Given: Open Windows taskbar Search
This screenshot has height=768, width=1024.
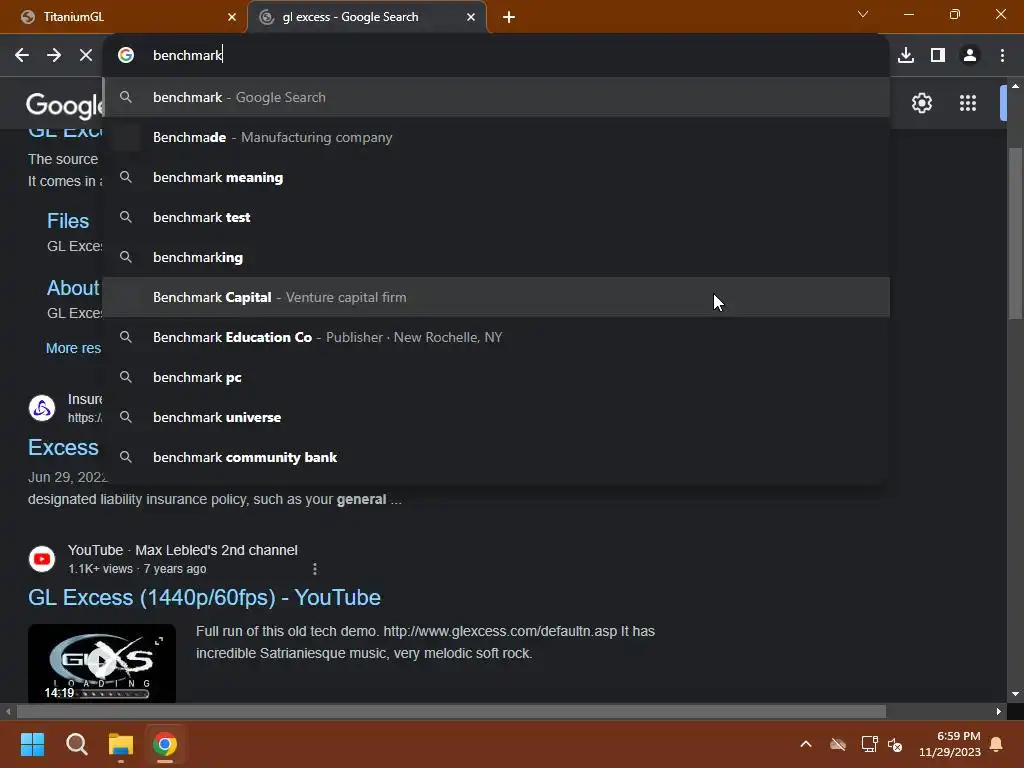Looking at the screenshot, I should 77,744.
